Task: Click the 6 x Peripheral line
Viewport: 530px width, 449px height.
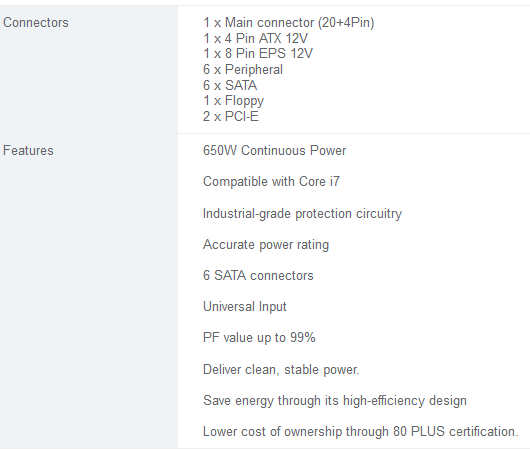Action: [x=243, y=70]
